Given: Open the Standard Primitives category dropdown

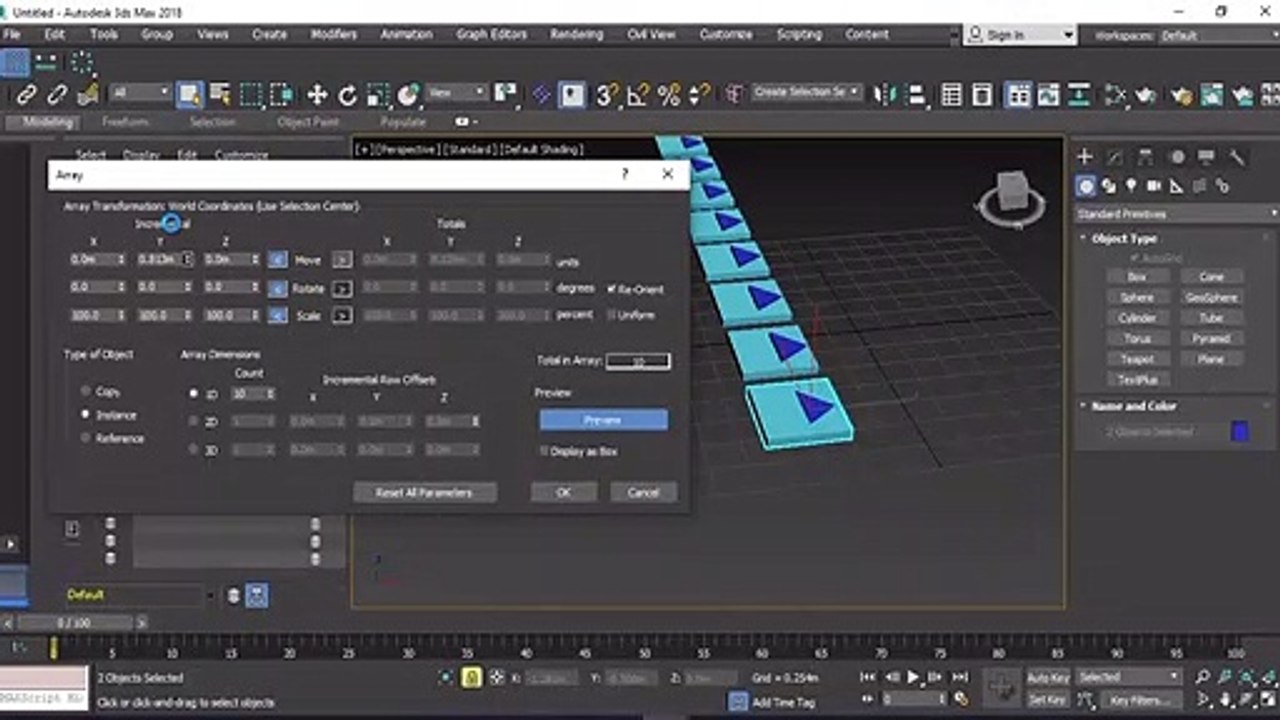Looking at the screenshot, I should click(1176, 214).
